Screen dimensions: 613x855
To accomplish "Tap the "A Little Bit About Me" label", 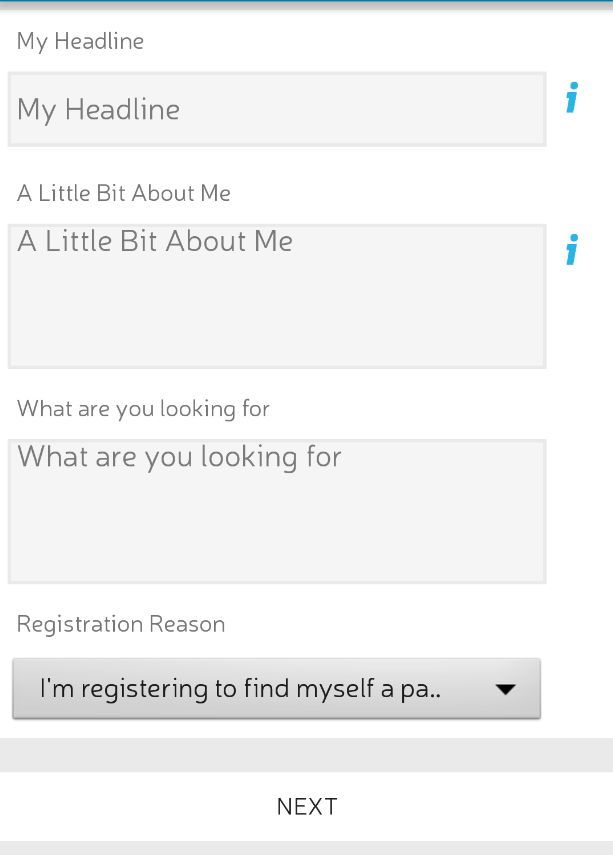I will [123, 193].
